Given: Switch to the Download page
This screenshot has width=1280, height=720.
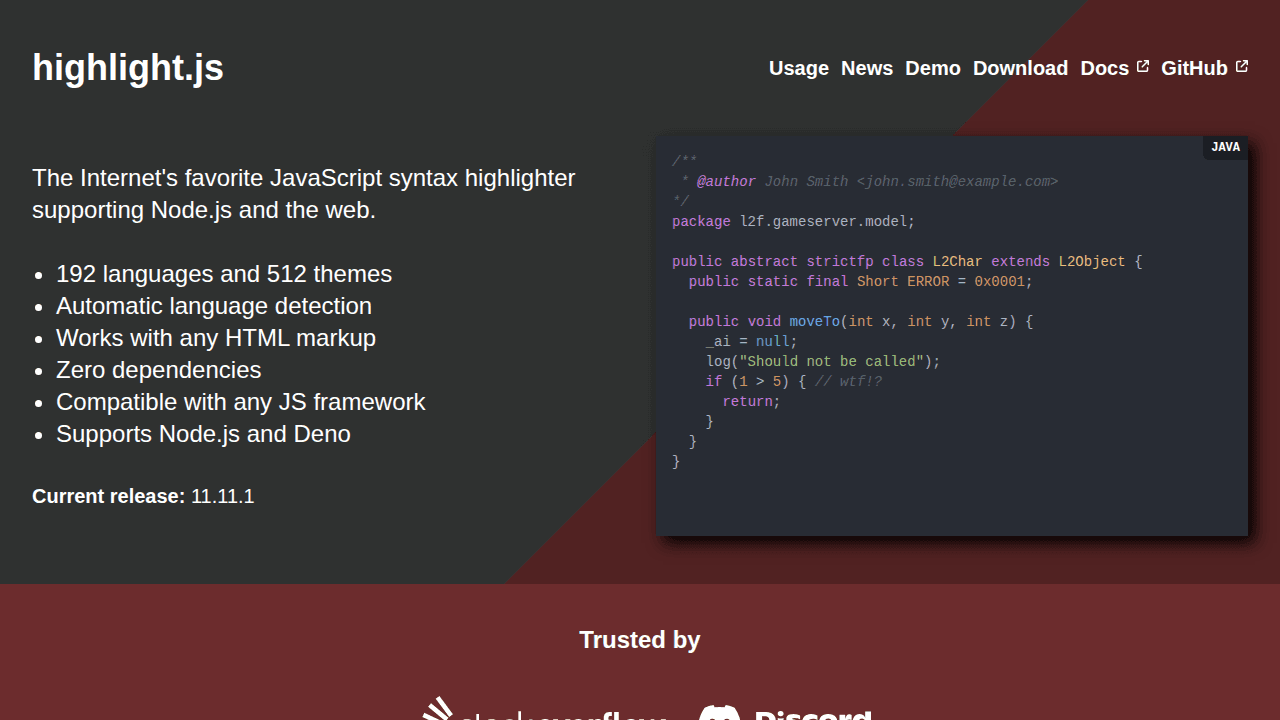Looking at the screenshot, I should point(1020,68).
